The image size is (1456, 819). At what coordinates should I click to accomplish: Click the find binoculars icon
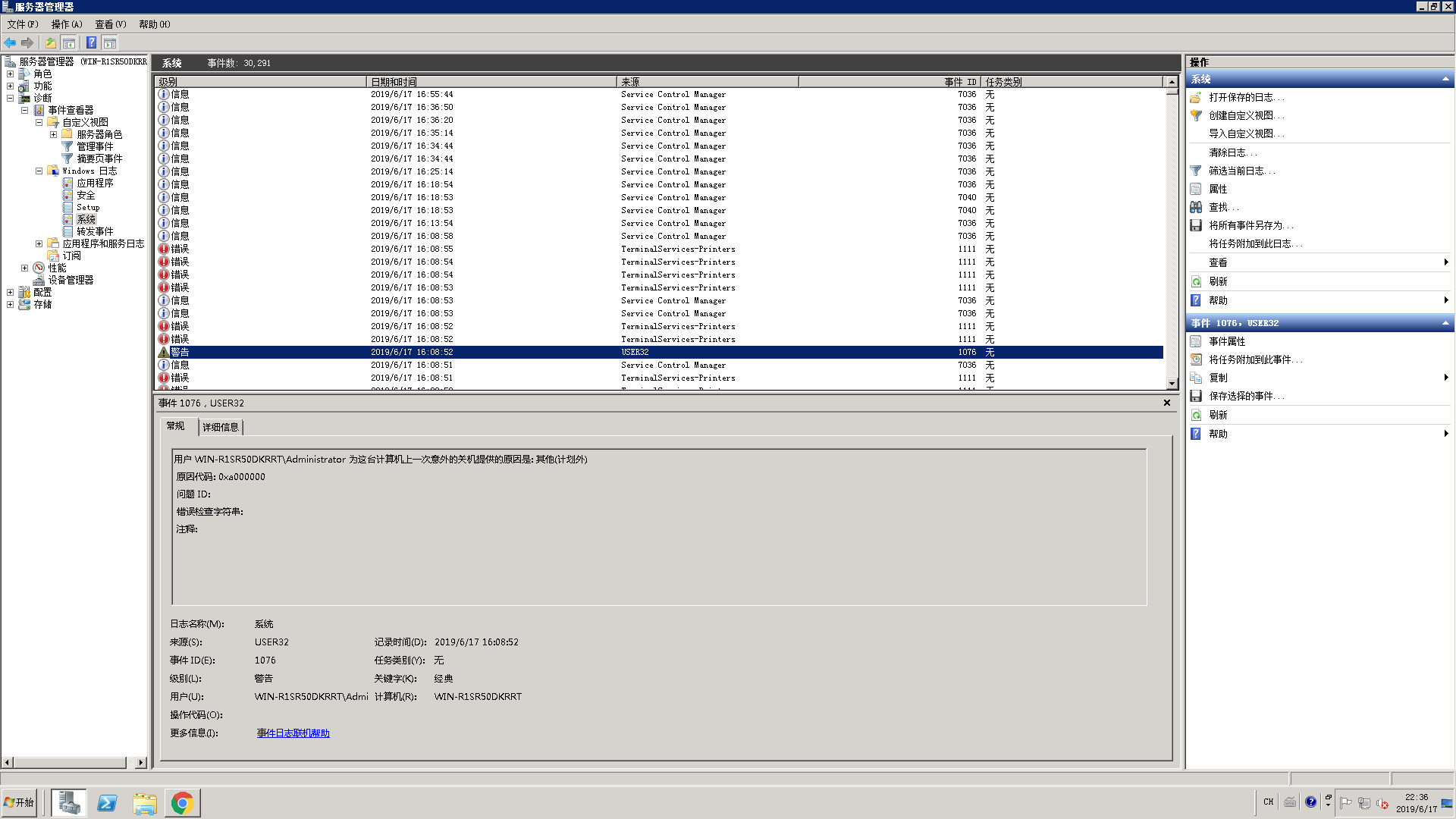(1196, 207)
